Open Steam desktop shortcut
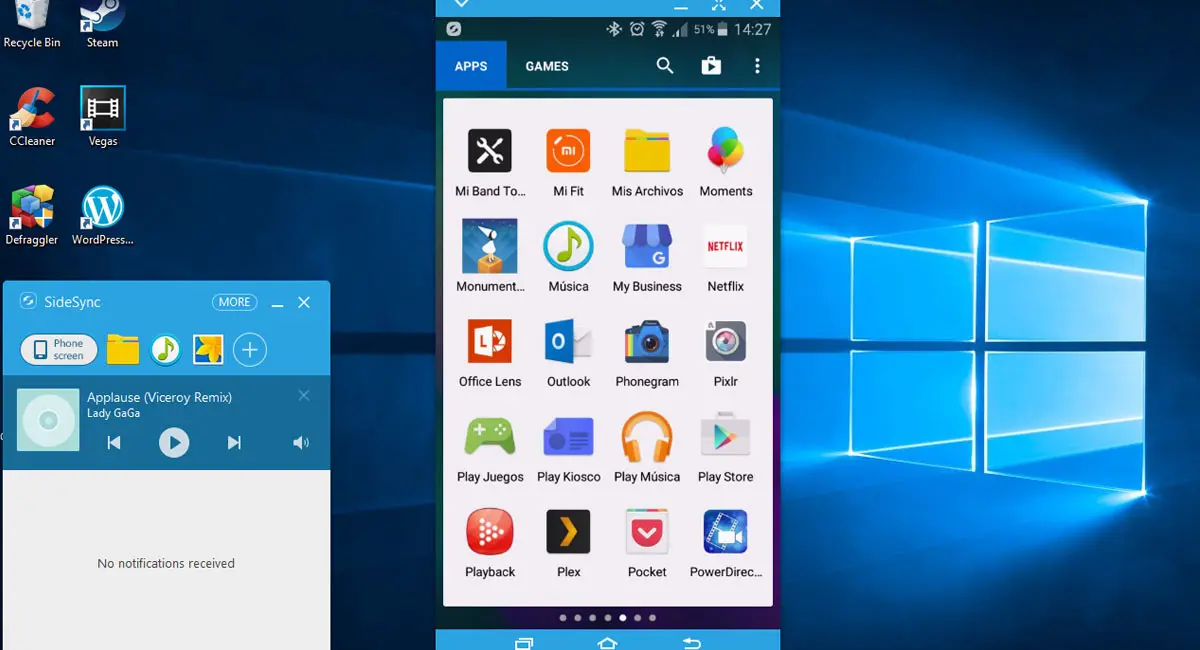This screenshot has width=1200, height=650. coord(102,24)
